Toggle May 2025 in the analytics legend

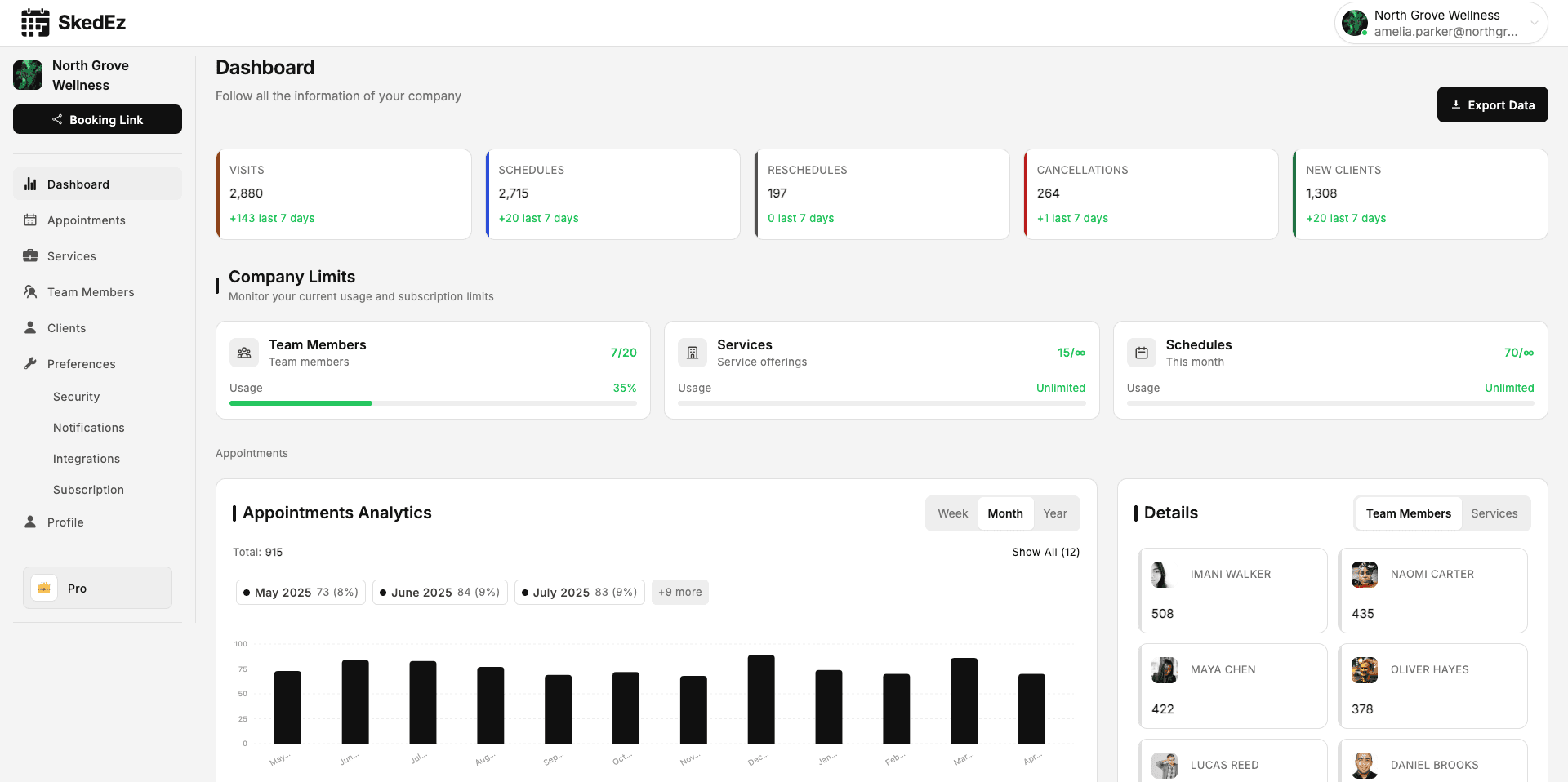[300, 592]
